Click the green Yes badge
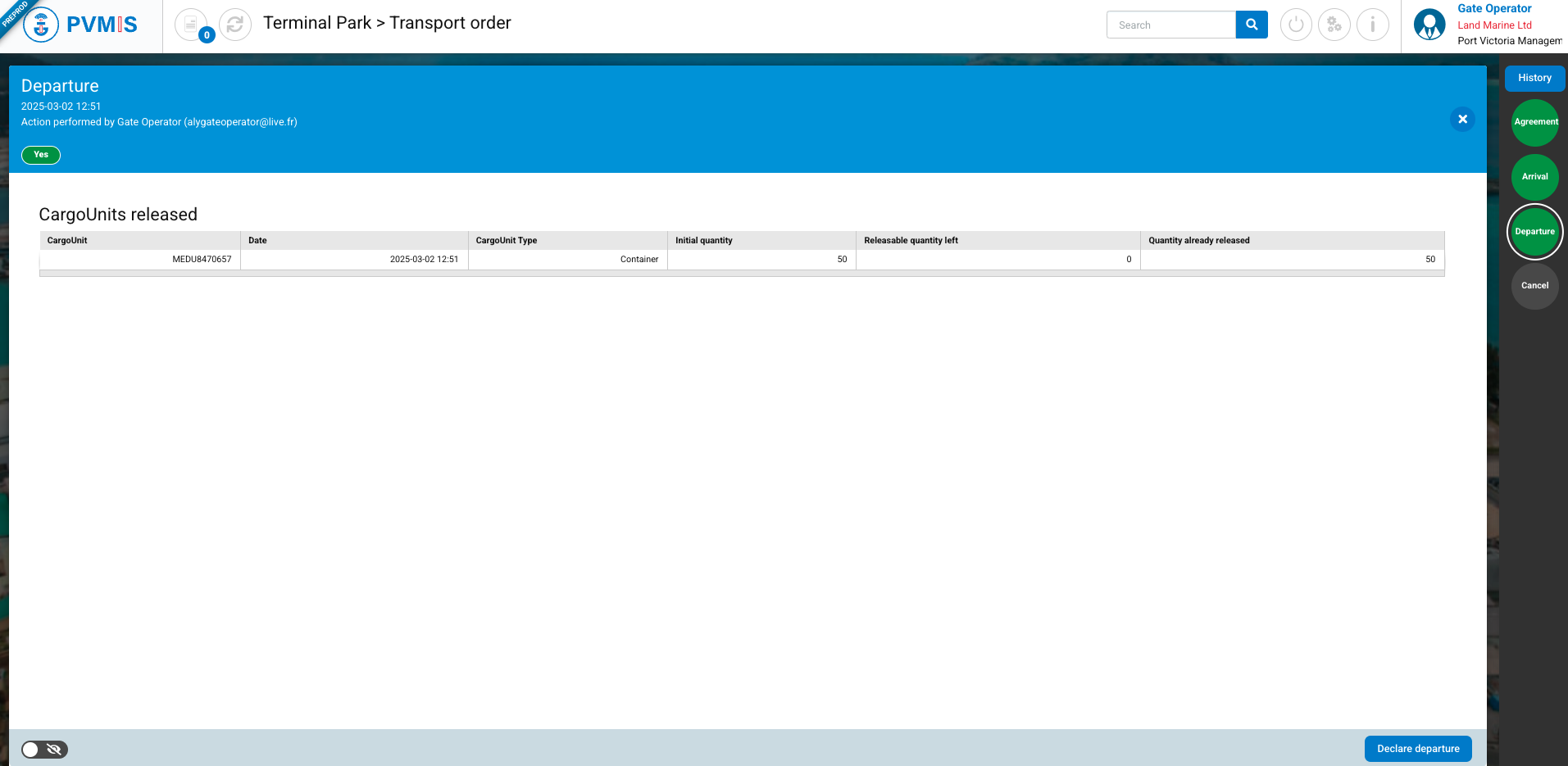This screenshot has height=766, width=1568. (x=41, y=155)
